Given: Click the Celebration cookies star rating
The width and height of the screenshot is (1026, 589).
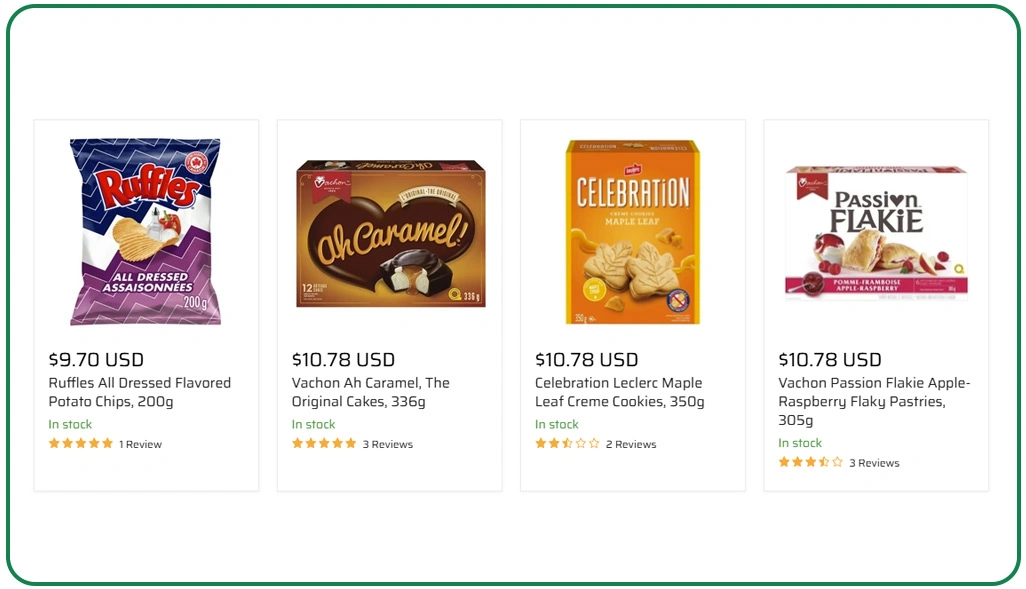Looking at the screenshot, I should pyautogui.click(x=565, y=443).
